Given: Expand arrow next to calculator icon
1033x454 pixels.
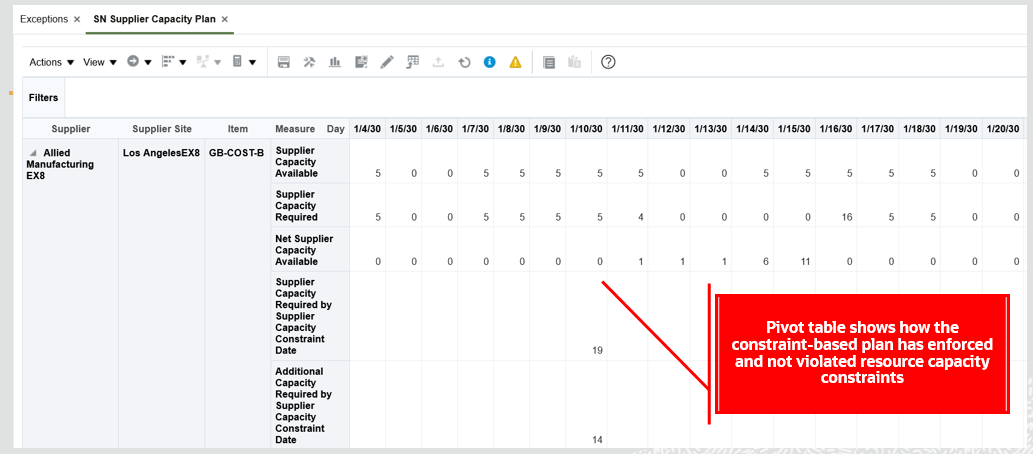Looking at the screenshot, I should point(252,63).
